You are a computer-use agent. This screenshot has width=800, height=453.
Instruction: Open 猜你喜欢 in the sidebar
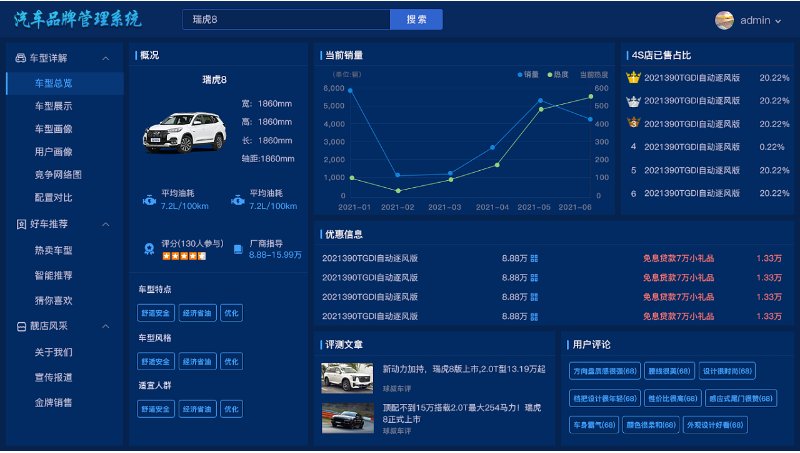54,301
